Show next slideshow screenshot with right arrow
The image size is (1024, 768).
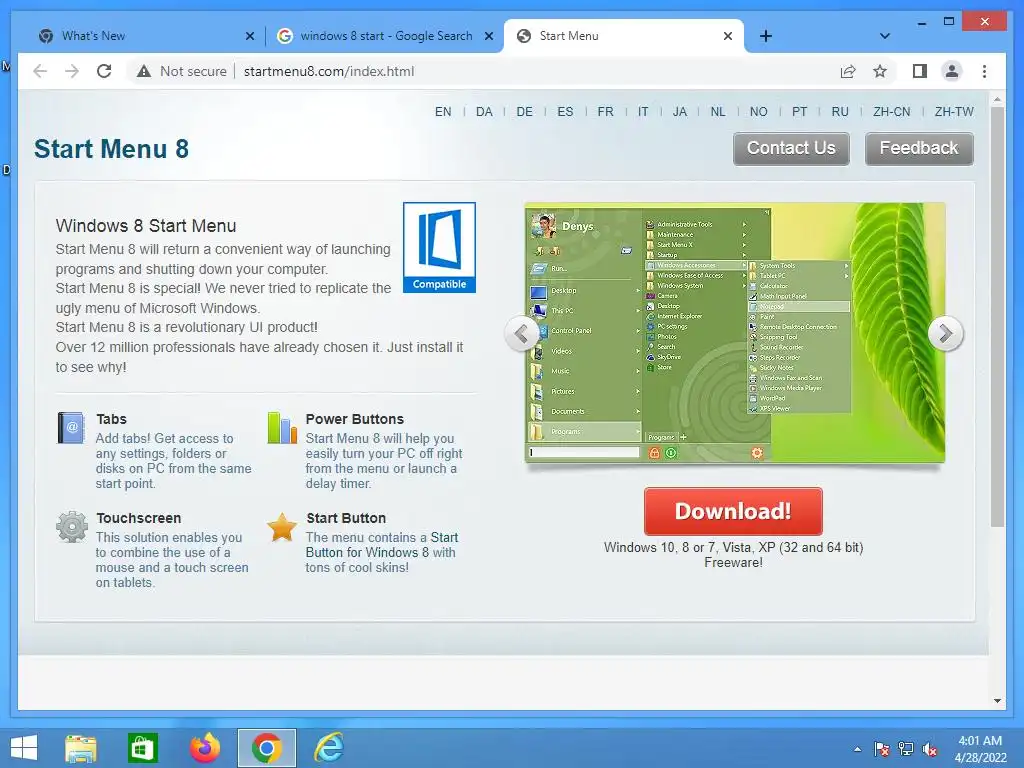click(x=945, y=334)
